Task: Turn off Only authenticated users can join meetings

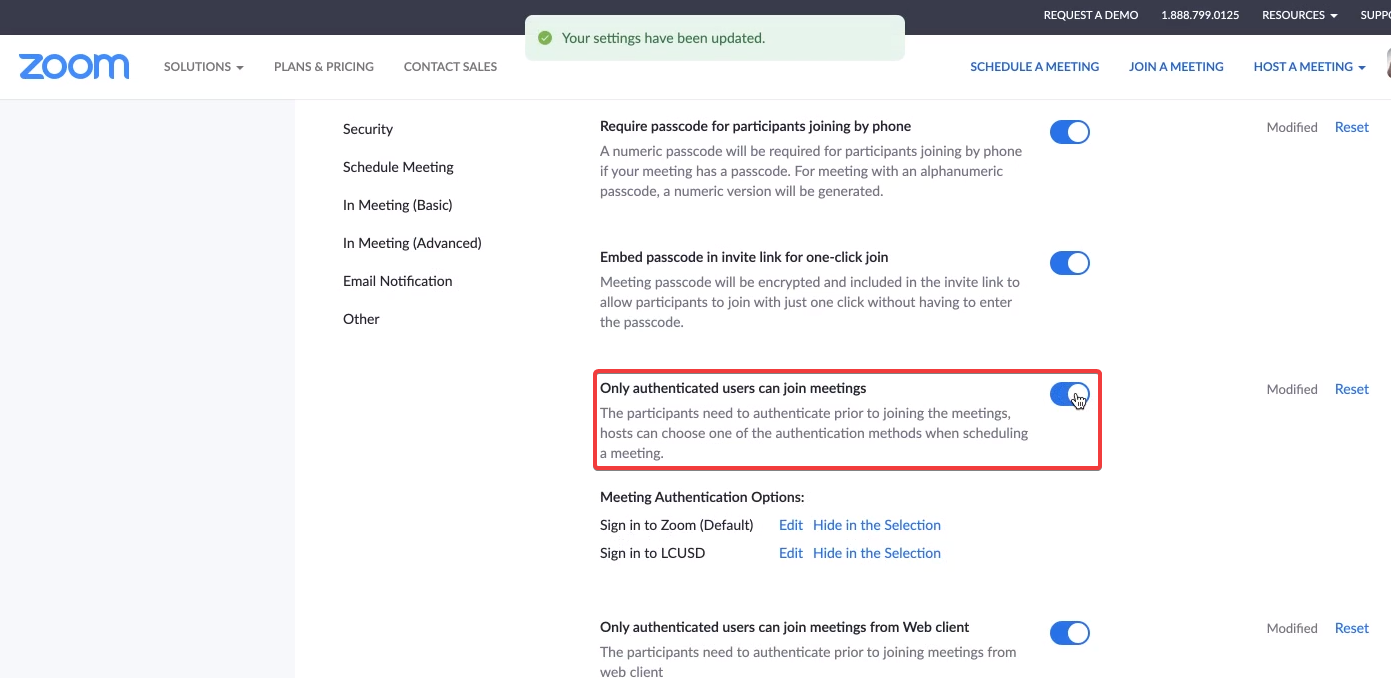Action: point(1069,394)
